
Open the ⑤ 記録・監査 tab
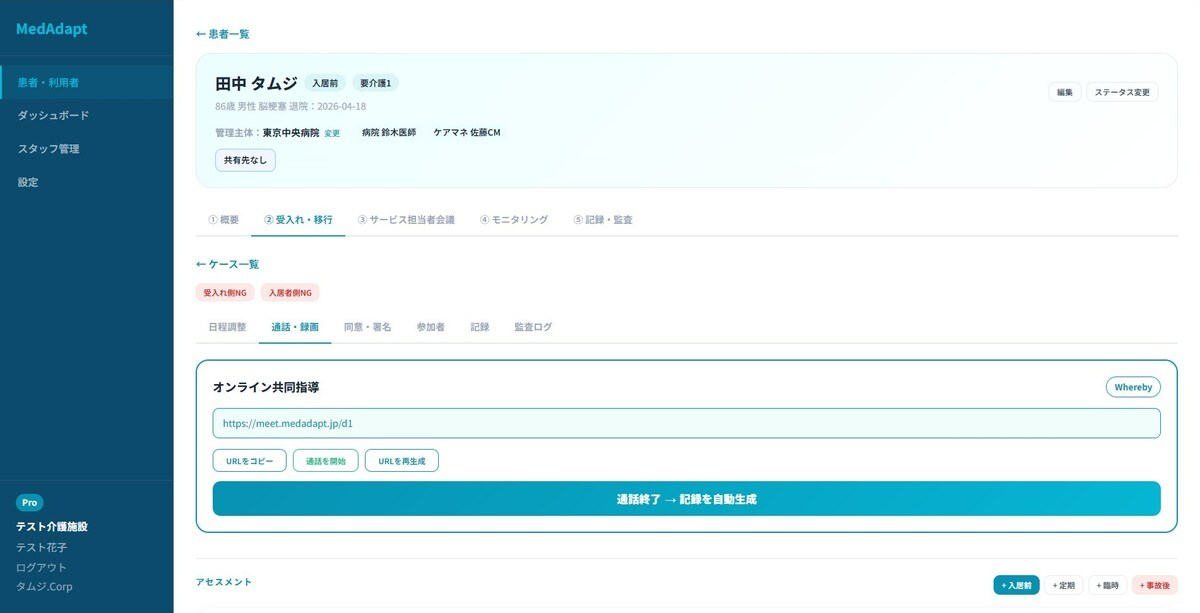tap(603, 220)
